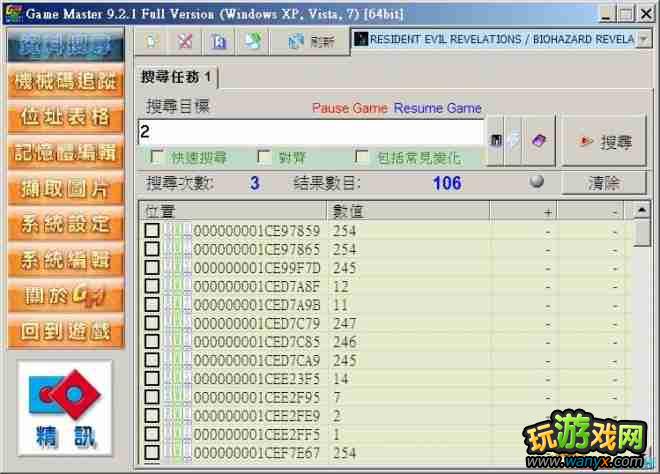Click the small black data-type icon right of input
The image size is (660, 474).
click(495, 142)
